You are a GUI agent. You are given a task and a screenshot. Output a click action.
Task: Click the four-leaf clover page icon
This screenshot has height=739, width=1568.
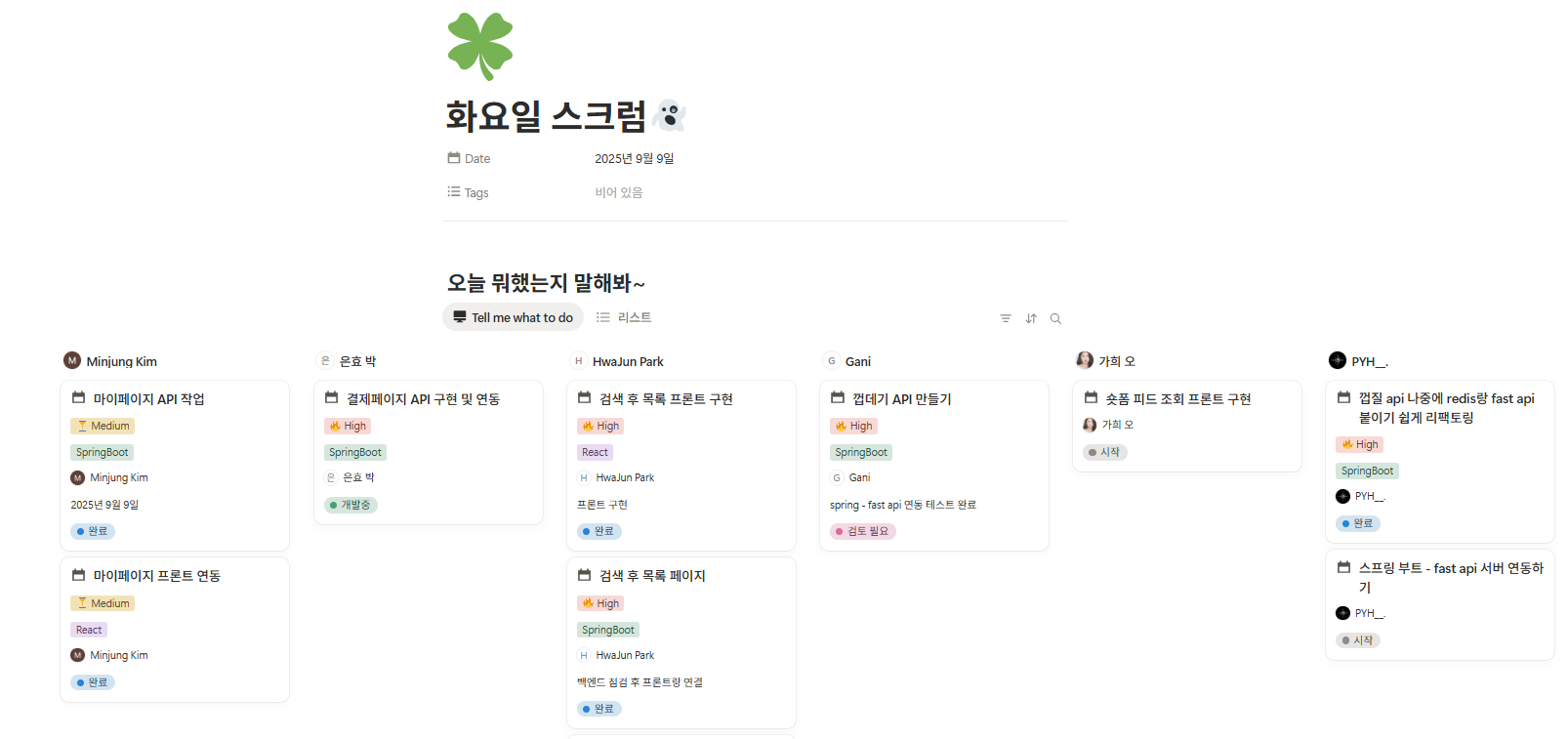(480, 46)
